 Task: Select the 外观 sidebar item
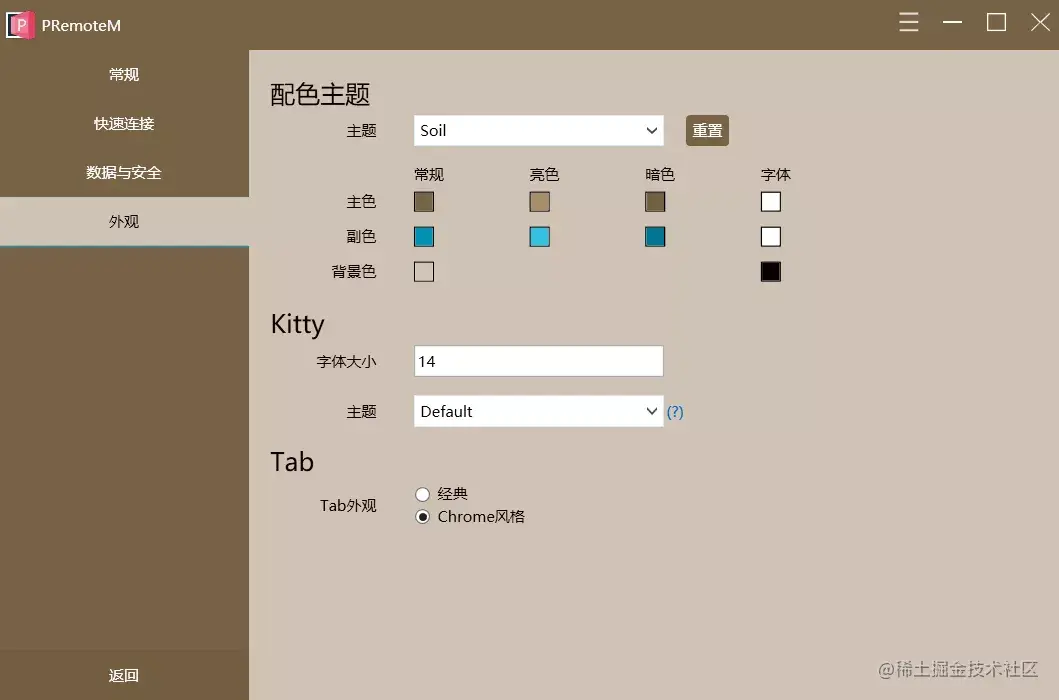[123, 221]
